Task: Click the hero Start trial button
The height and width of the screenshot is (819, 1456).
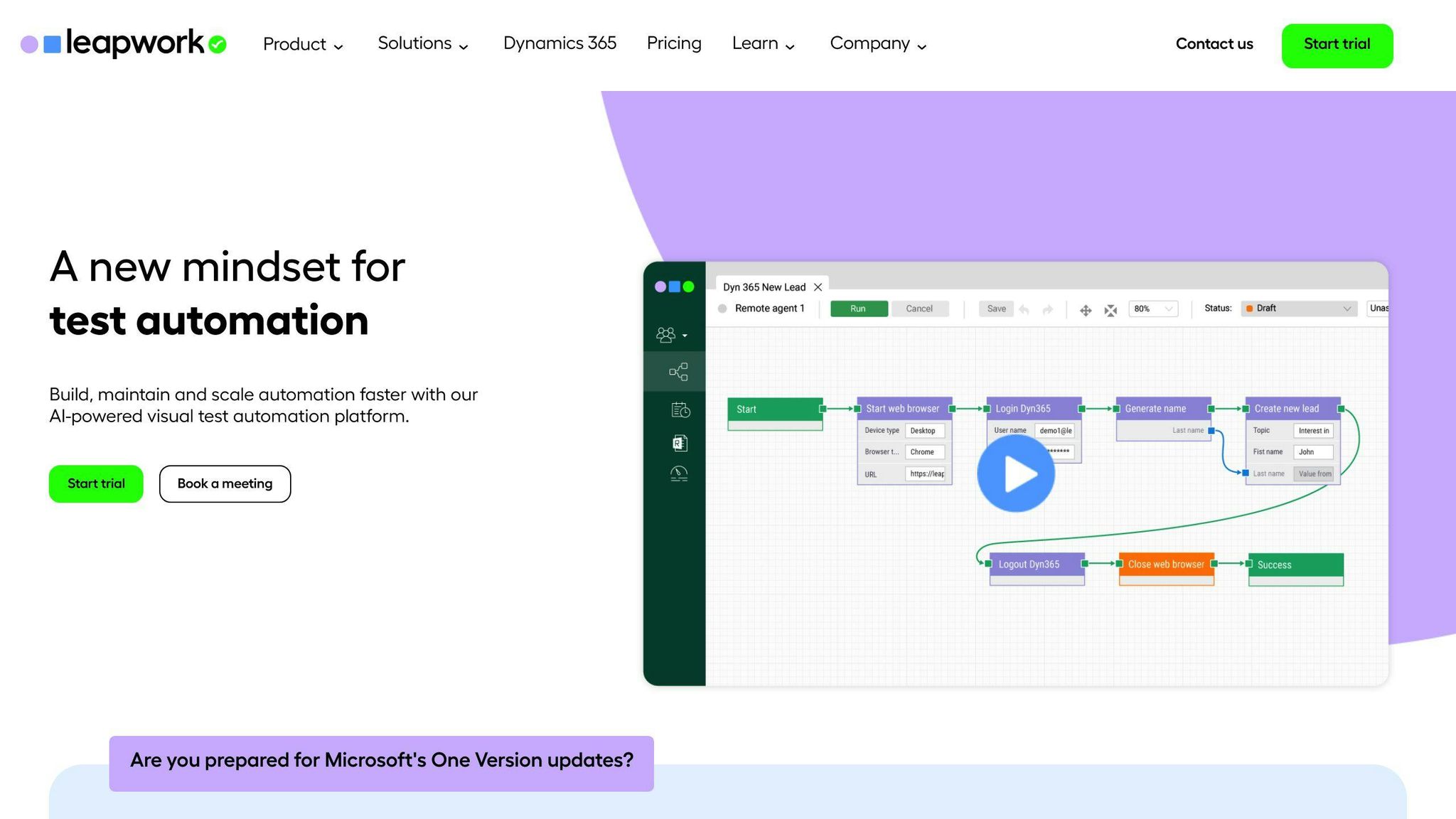Action: (x=96, y=483)
